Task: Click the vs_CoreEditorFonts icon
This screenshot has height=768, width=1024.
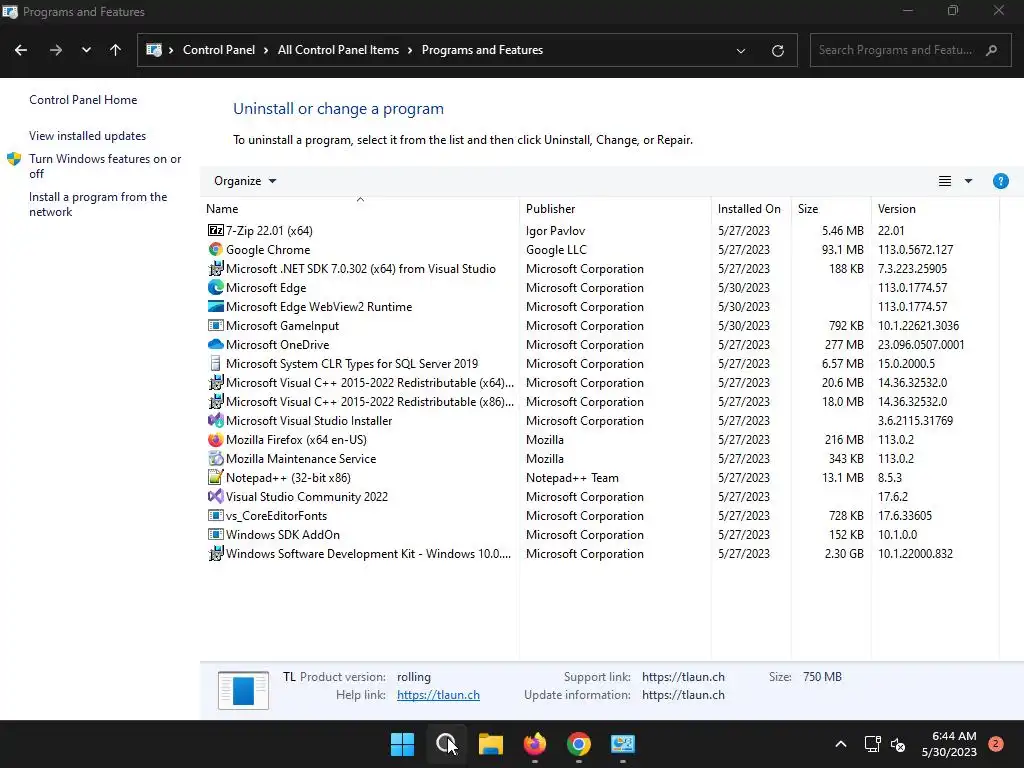Action: click(x=216, y=515)
